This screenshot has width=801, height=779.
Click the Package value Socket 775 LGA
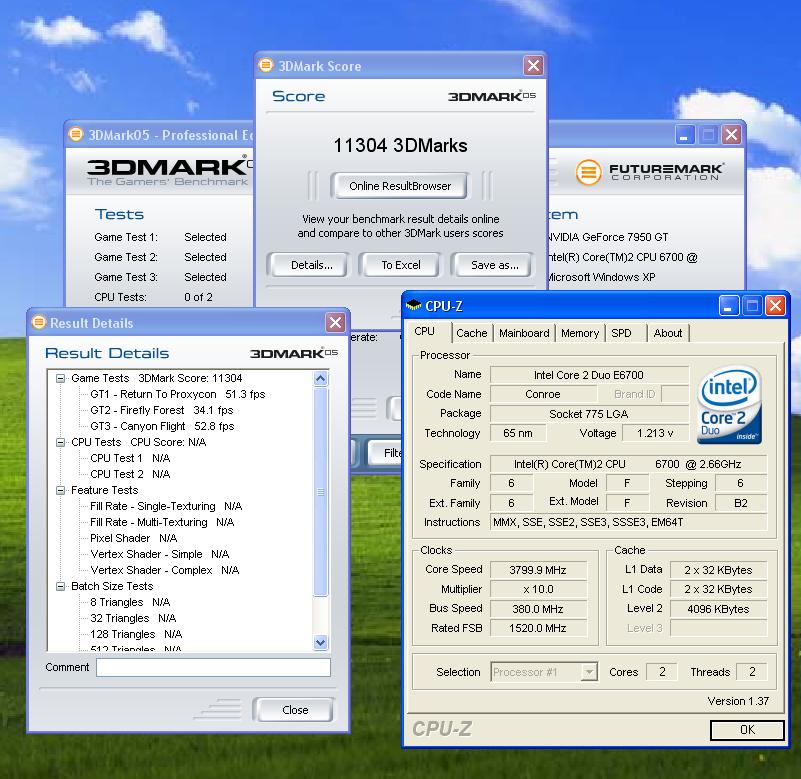click(589, 414)
